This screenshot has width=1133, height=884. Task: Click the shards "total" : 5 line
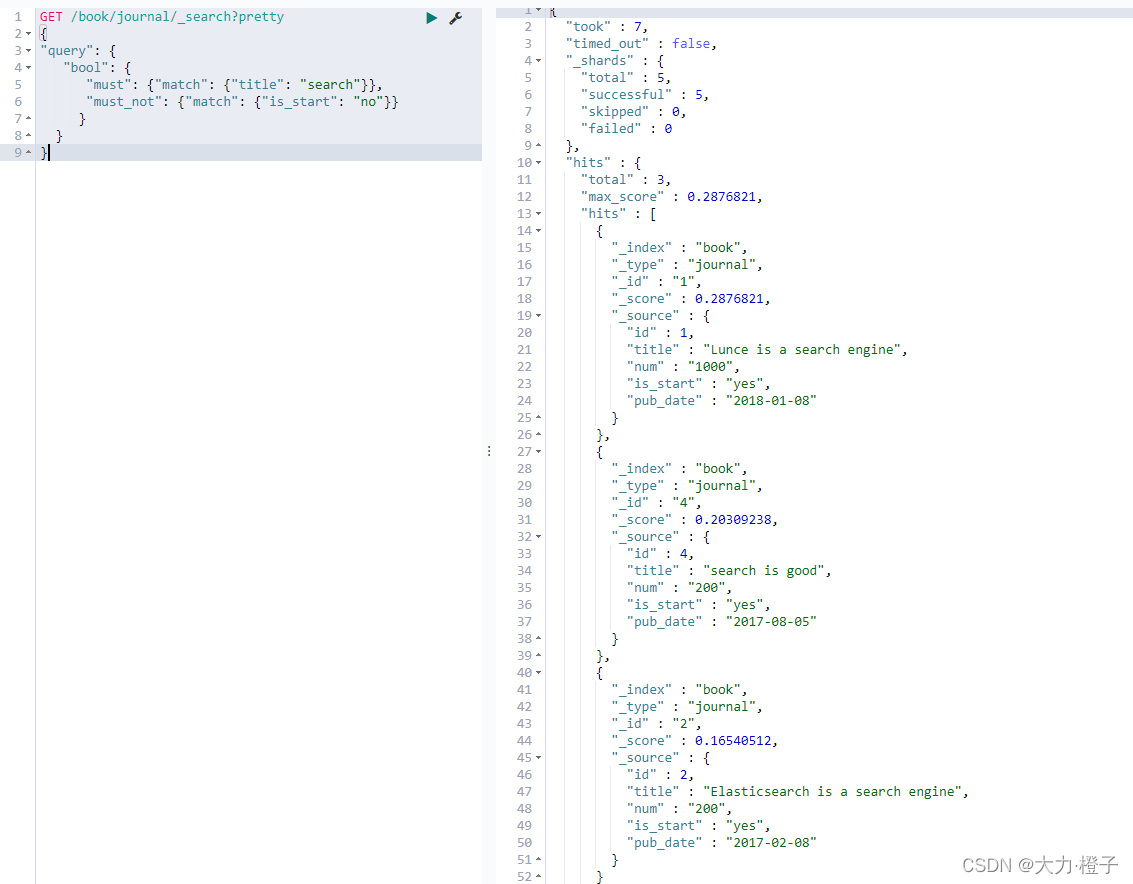[626, 78]
